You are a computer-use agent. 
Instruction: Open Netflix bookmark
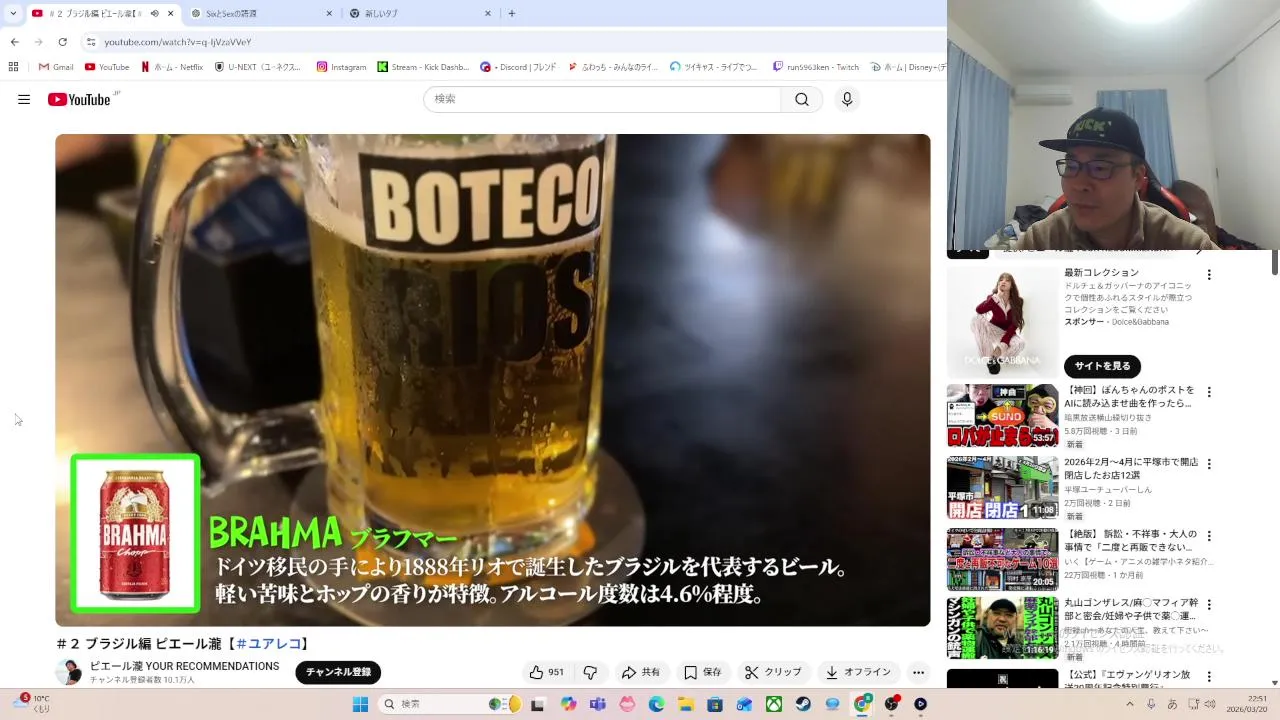172,67
